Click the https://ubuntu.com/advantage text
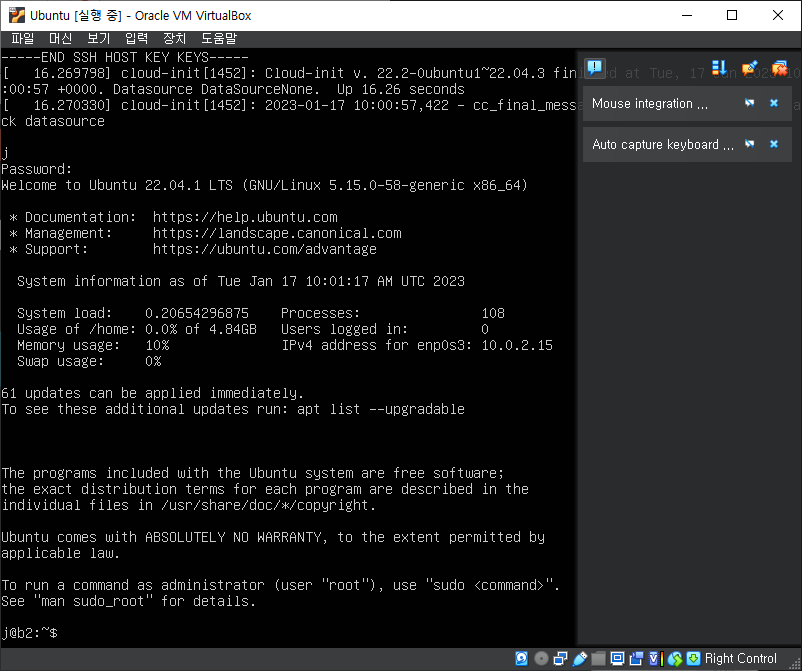The width and height of the screenshot is (802, 671). pyautogui.click(x=265, y=249)
